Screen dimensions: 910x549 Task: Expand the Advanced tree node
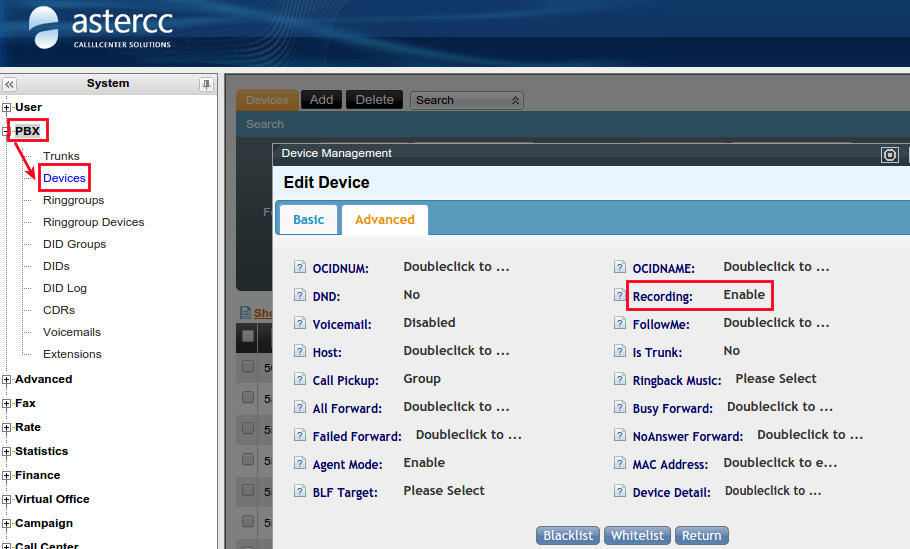point(7,380)
